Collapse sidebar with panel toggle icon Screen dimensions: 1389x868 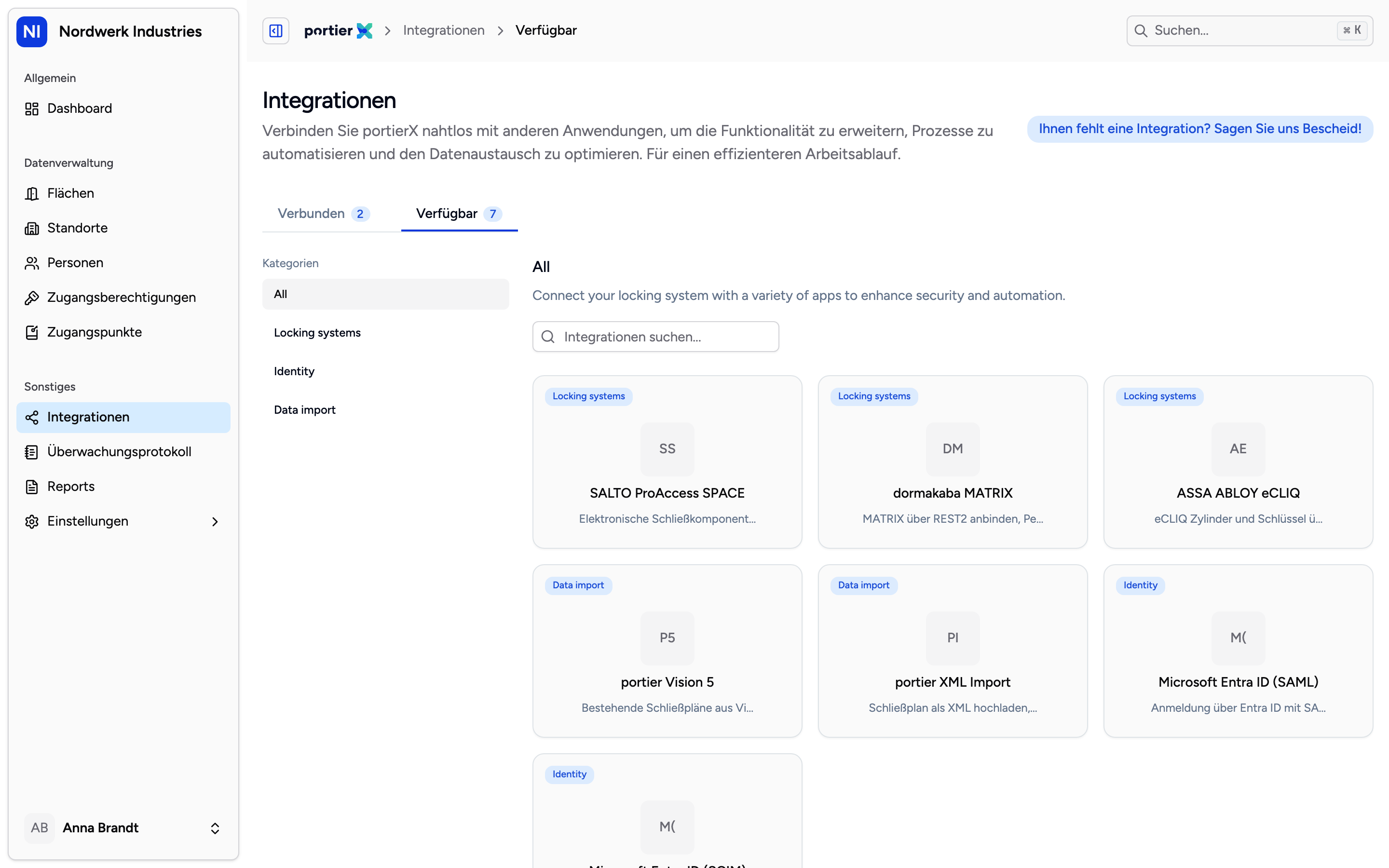coord(276,30)
